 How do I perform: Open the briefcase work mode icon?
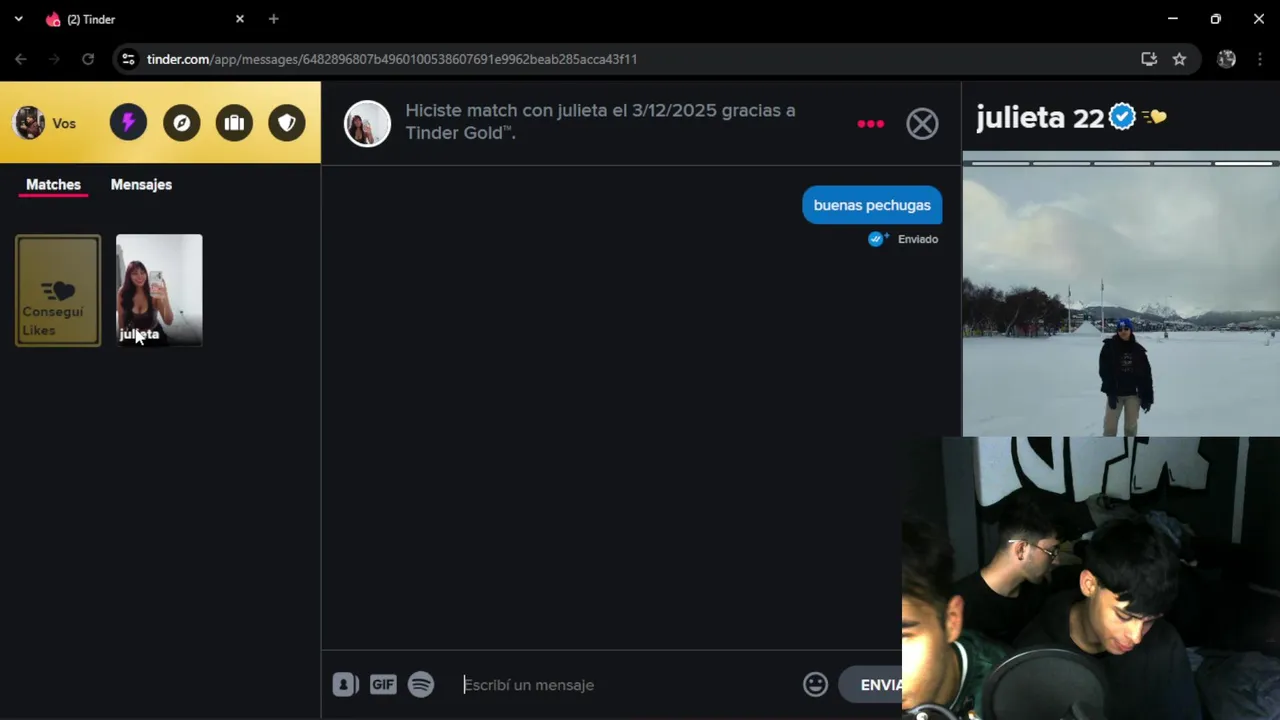(x=234, y=122)
